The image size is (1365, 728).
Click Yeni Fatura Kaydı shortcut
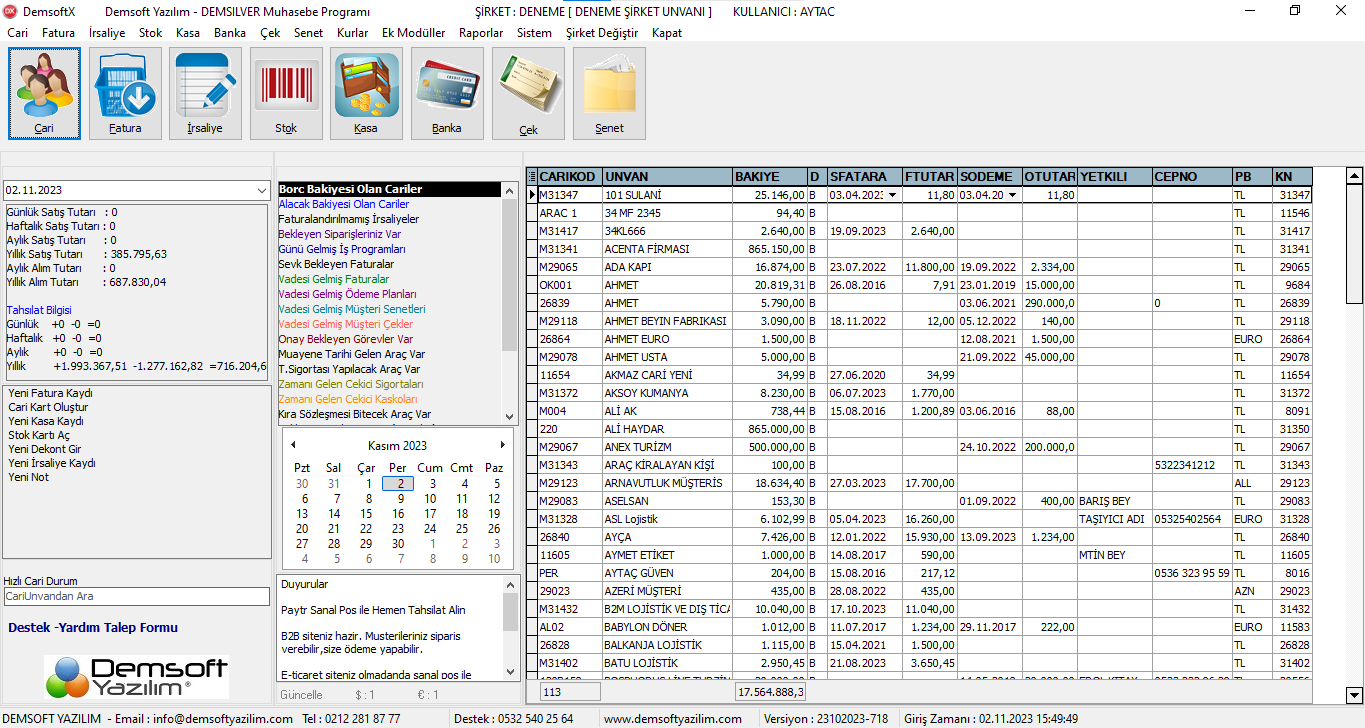coord(50,393)
